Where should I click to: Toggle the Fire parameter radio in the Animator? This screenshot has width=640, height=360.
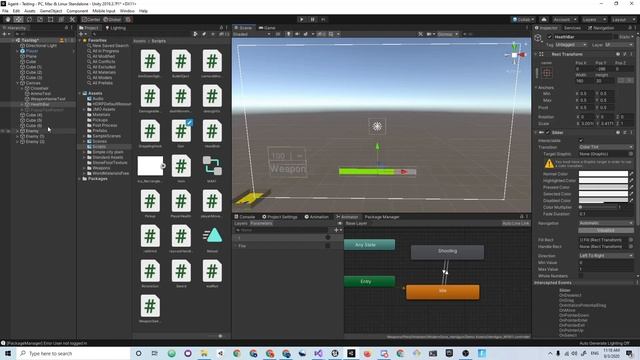(x=327, y=246)
